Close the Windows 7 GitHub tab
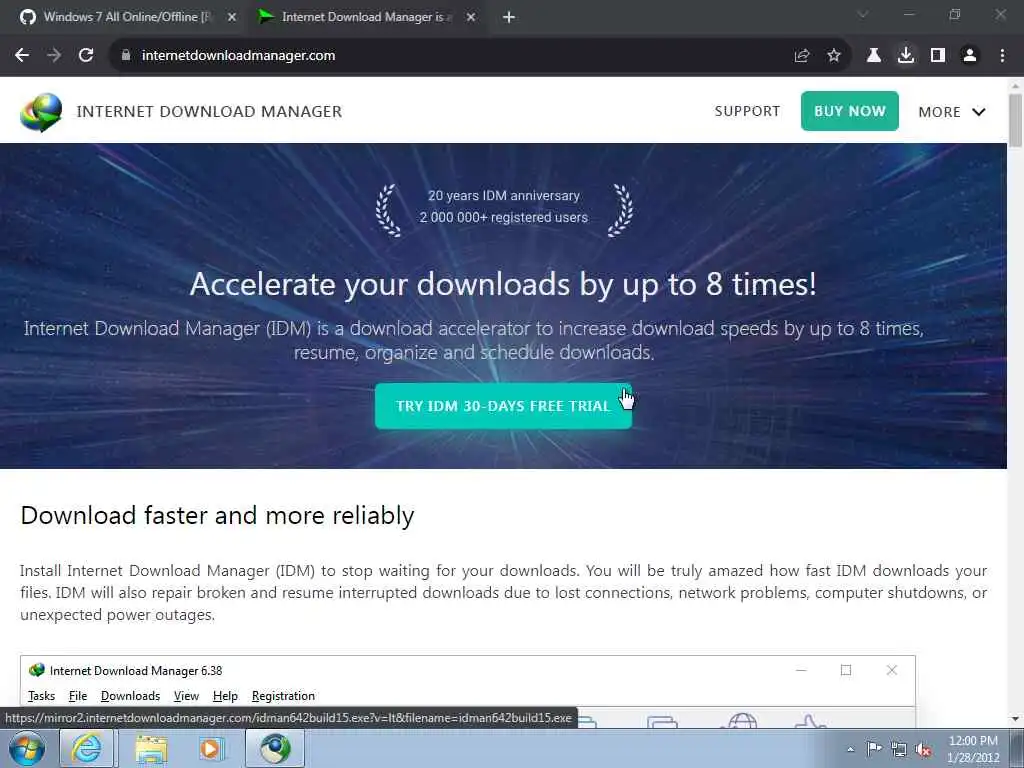The image size is (1024, 768). point(232,18)
